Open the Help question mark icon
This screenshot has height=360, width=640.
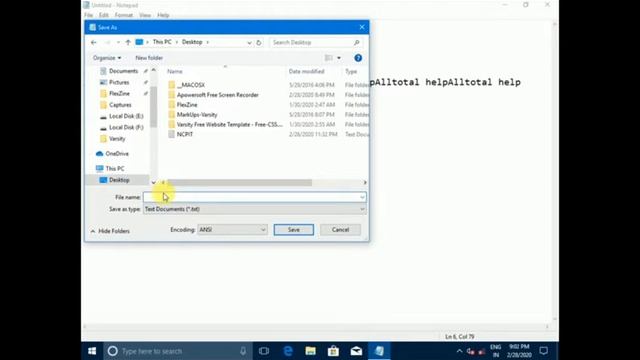click(x=358, y=58)
